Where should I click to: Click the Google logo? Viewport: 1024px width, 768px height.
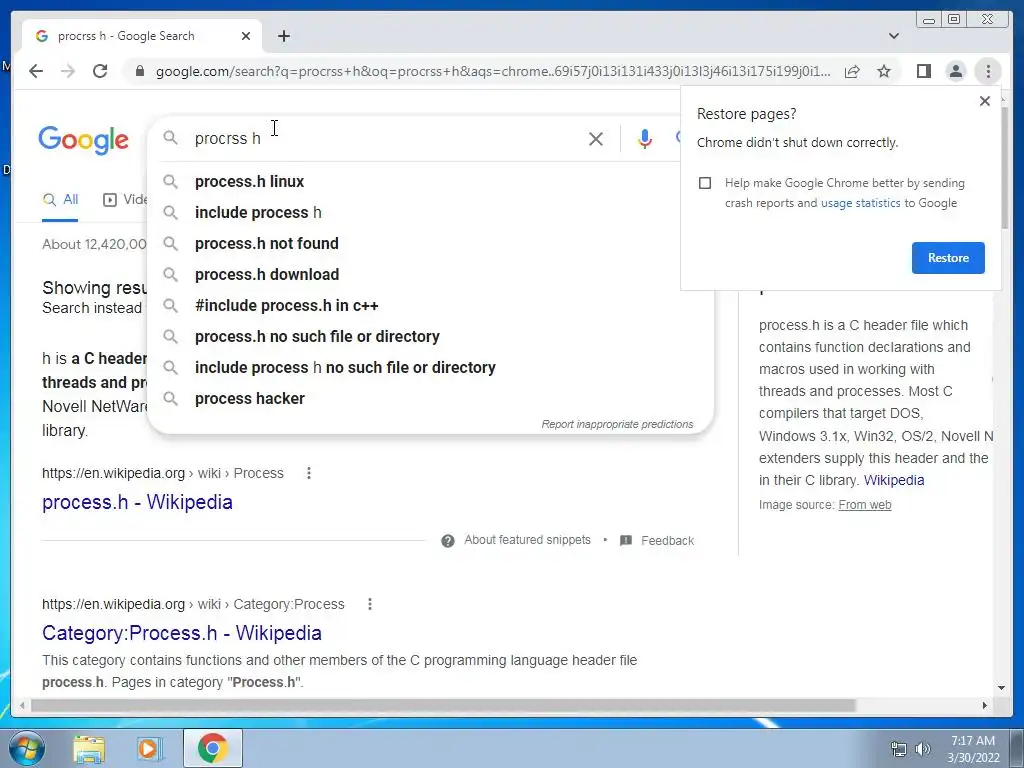click(x=84, y=140)
